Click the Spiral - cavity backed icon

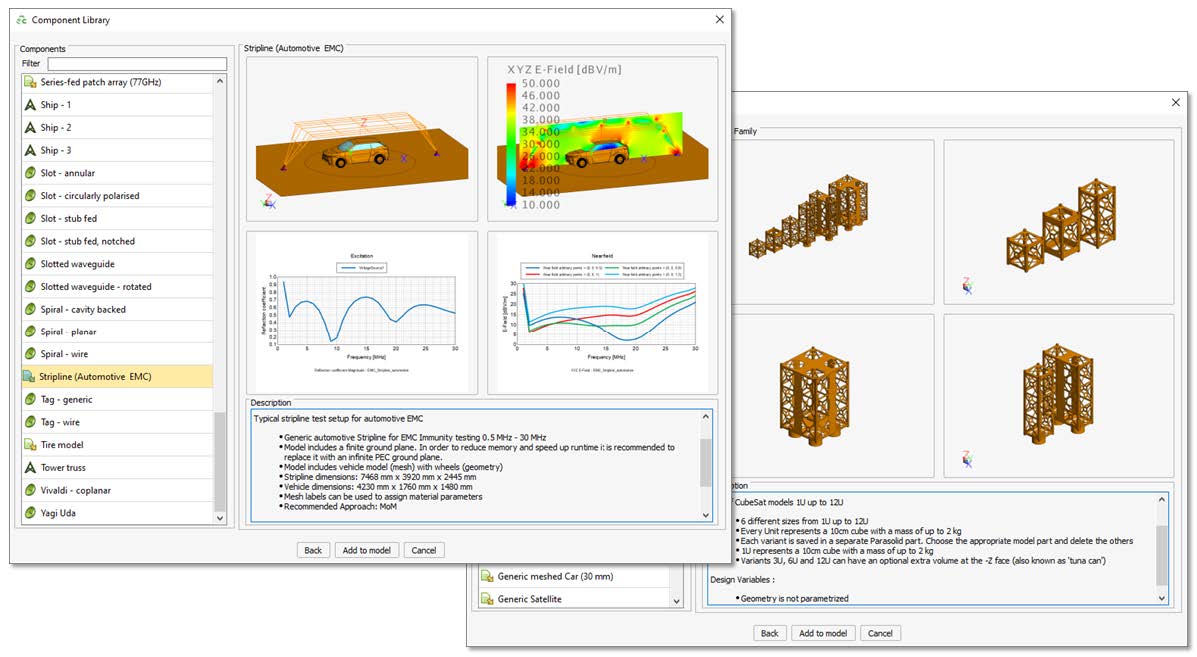click(30, 310)
